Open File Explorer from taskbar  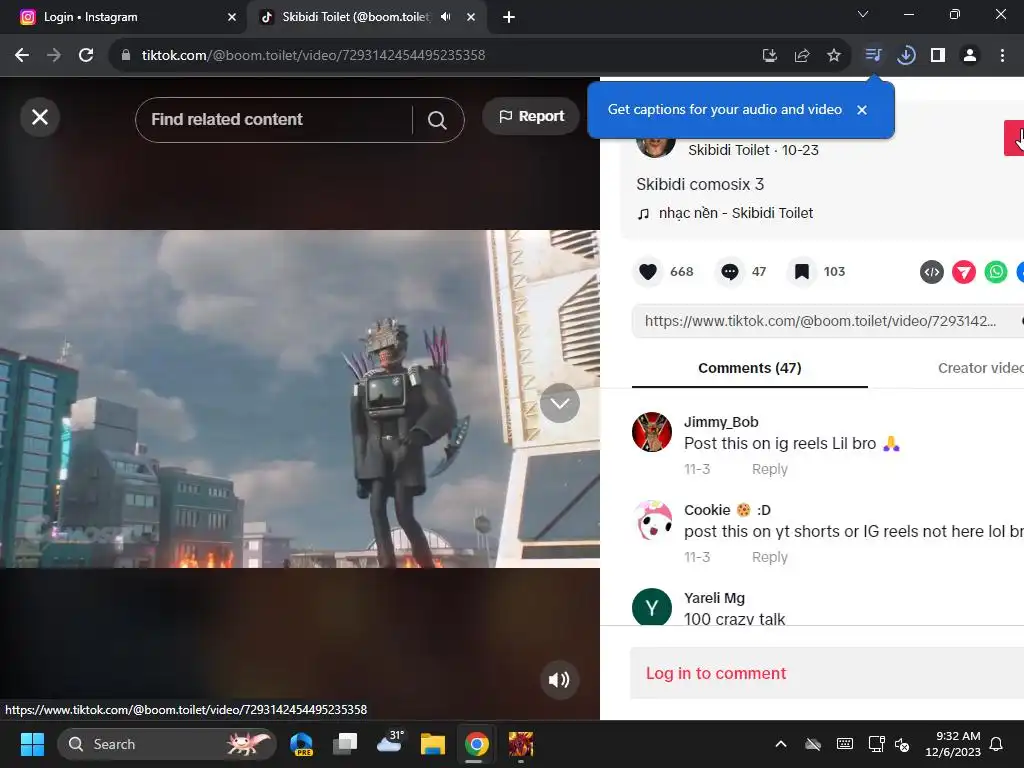(432, 744)
